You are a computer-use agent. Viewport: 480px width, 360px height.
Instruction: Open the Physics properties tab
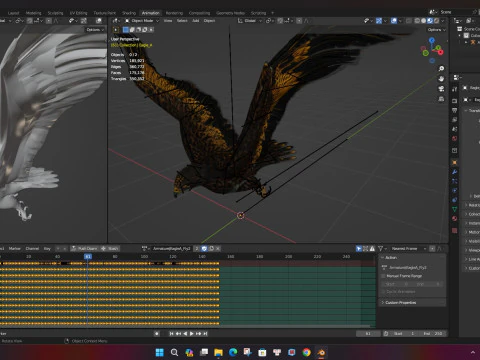tap(455, 191)
